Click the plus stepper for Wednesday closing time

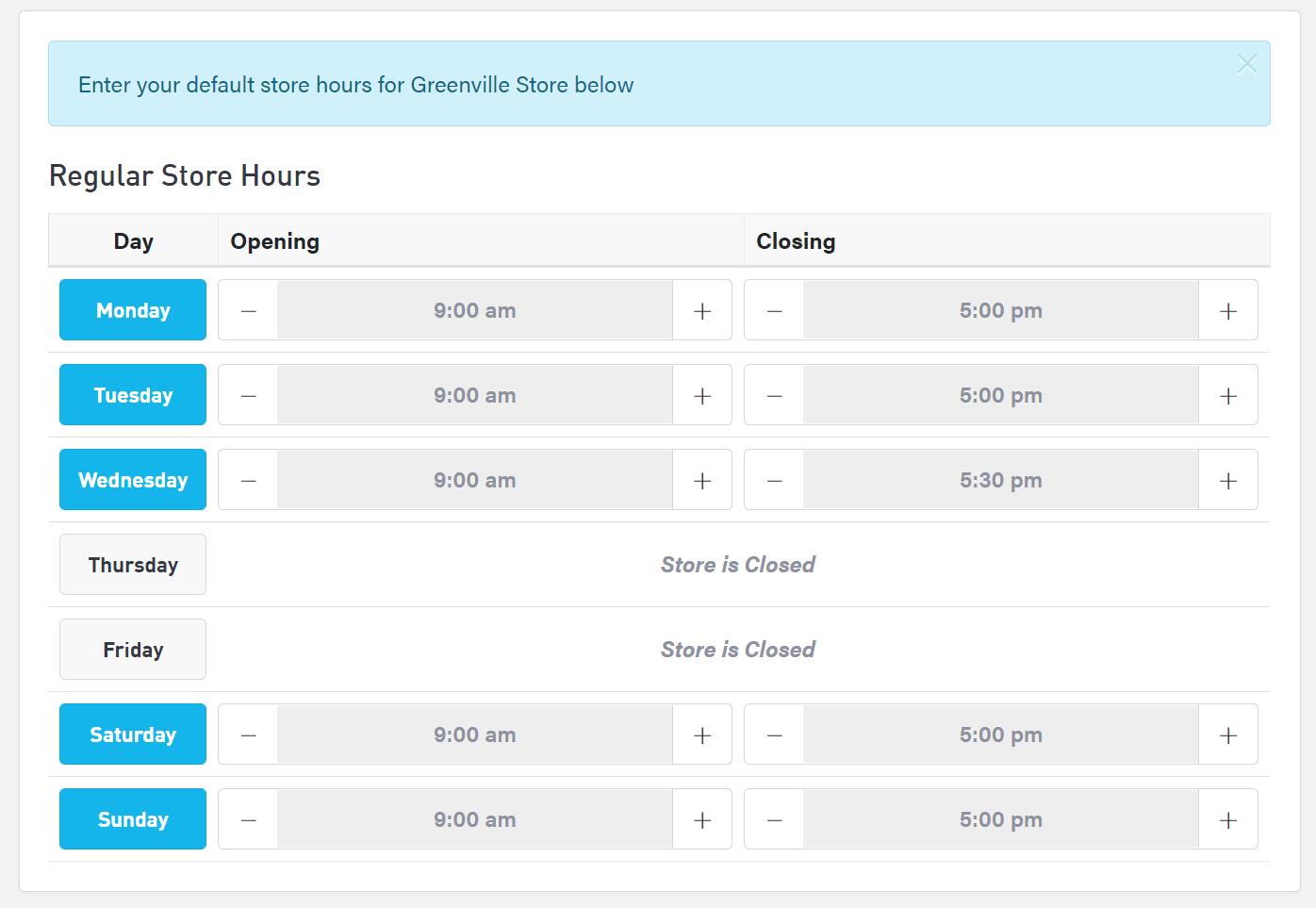pyautogui.click(x=1228, y=479)
